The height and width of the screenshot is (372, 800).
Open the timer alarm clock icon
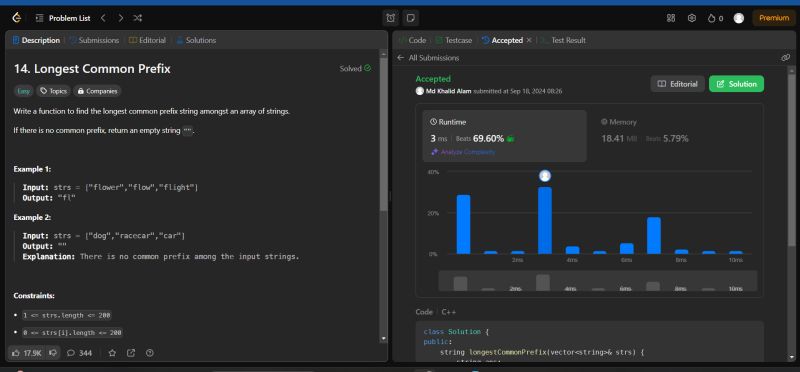tap(390, 18)
